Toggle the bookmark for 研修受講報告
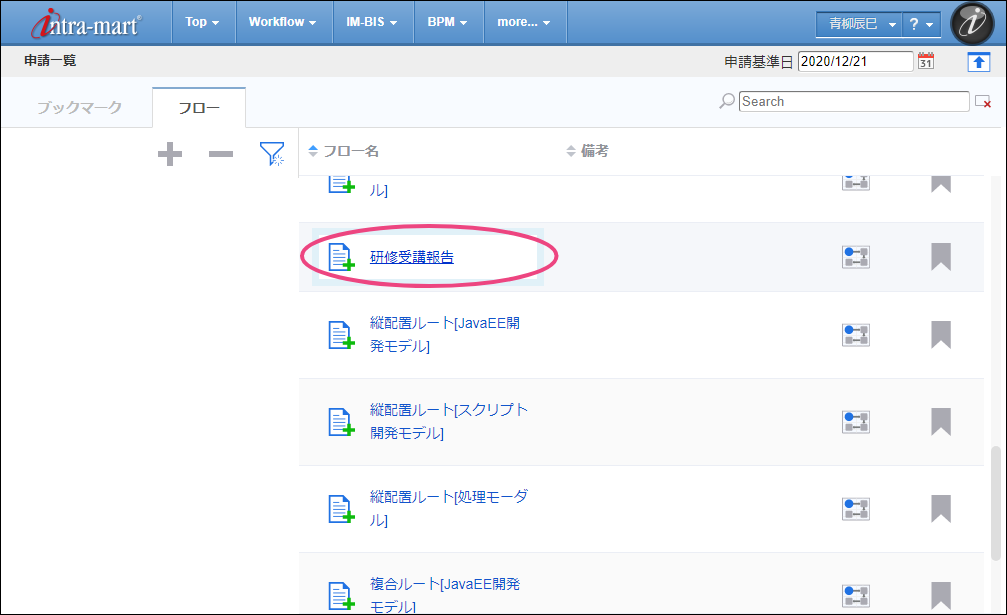Image resolution: width=1007 pixels, height=615 pixels. click(940, 257)
